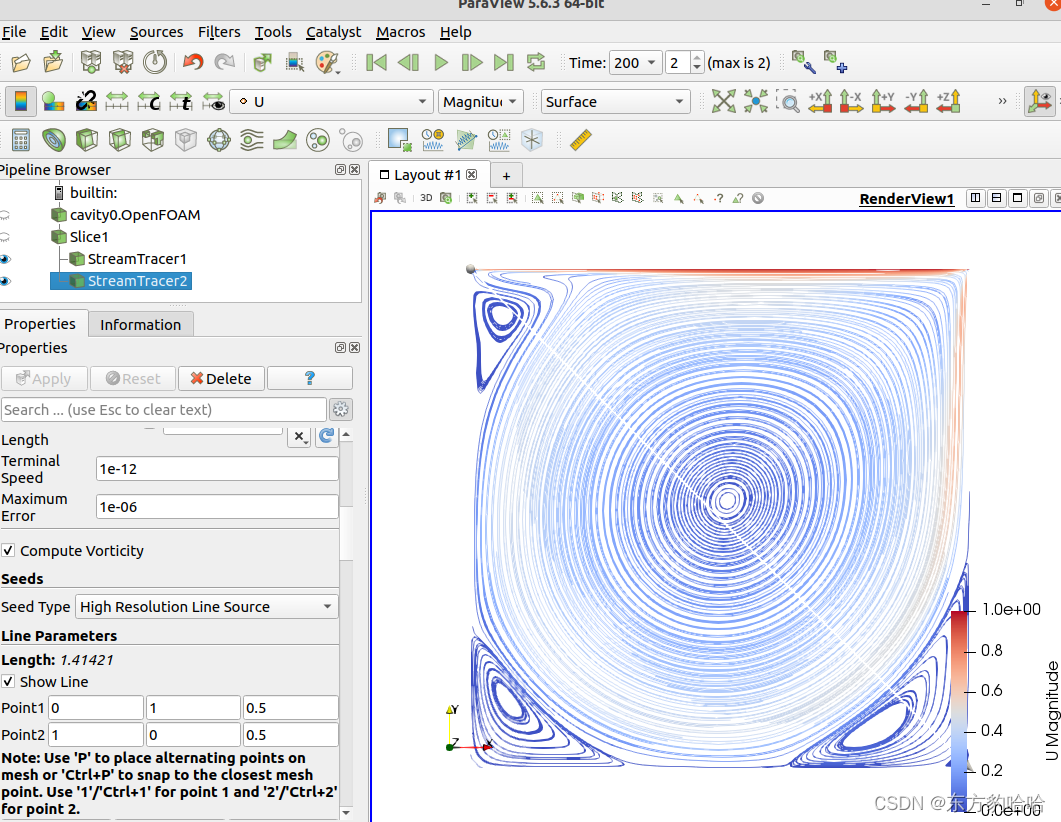Apply the Stream Tracer filter icon
This screenshot has width=1061, height=822.
click(x=252, y=140)
